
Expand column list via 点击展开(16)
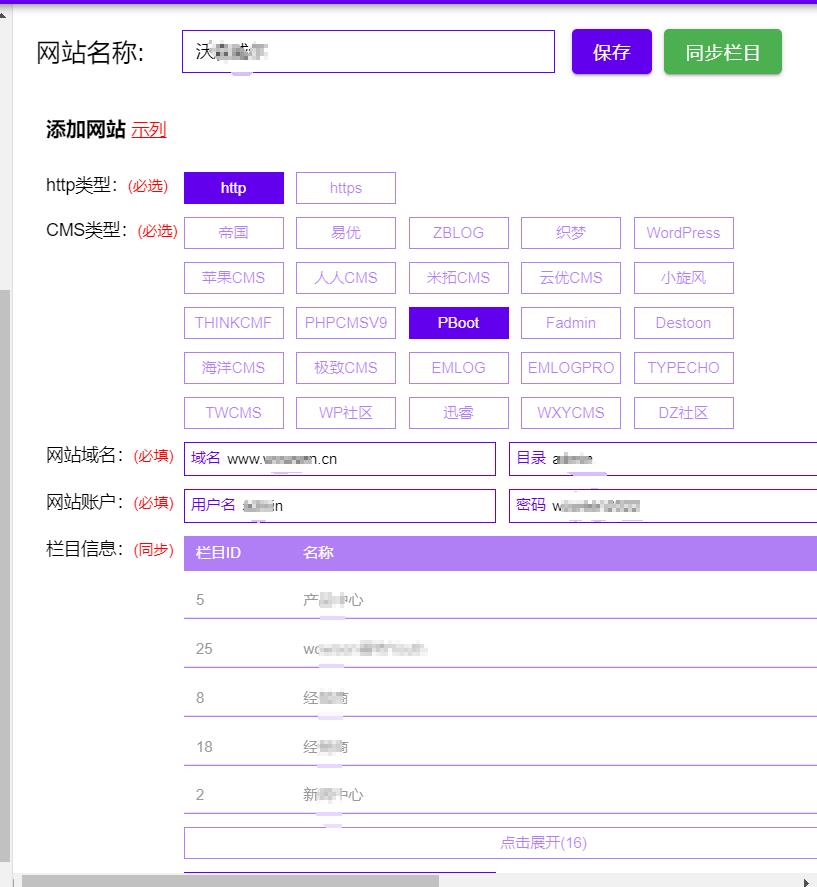543,843
